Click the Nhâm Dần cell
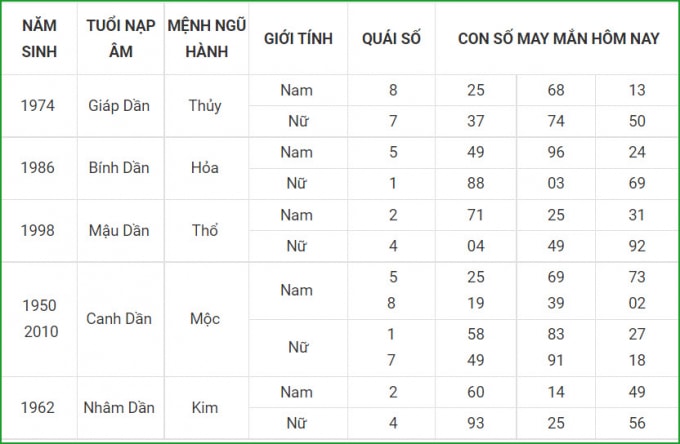Screen dimensions: 680x444 (119, 408)
